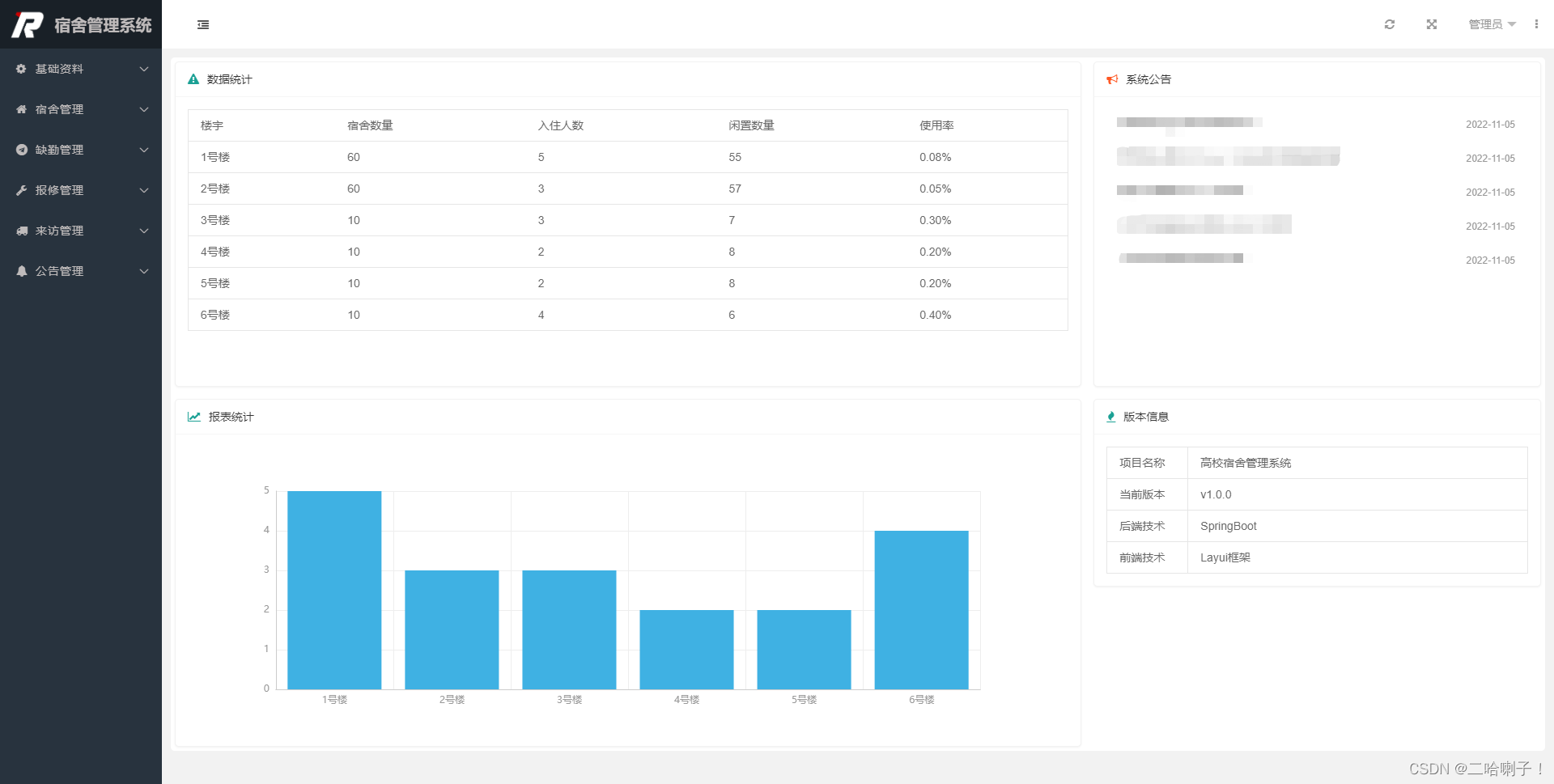Expand the 报修管理 menu chevron
The width and height of the screenshot is (1554, 784).
144,190
